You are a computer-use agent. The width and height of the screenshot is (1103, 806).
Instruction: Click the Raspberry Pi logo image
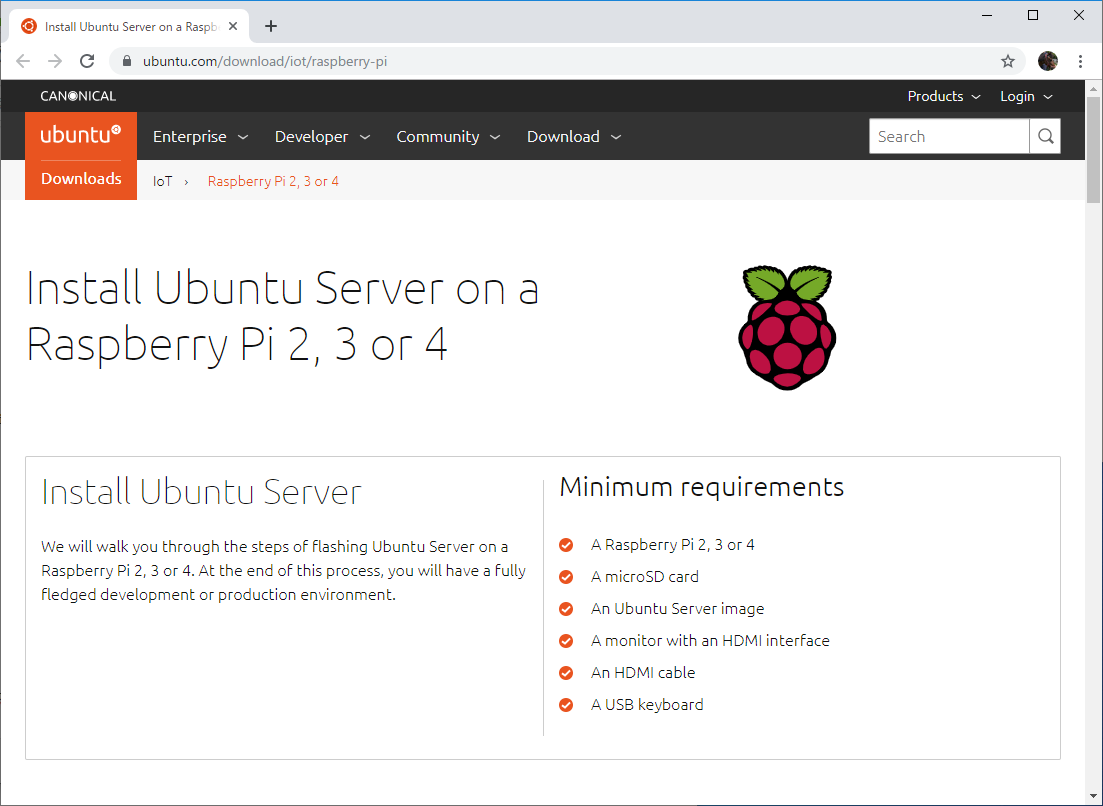tap(787, 327)
